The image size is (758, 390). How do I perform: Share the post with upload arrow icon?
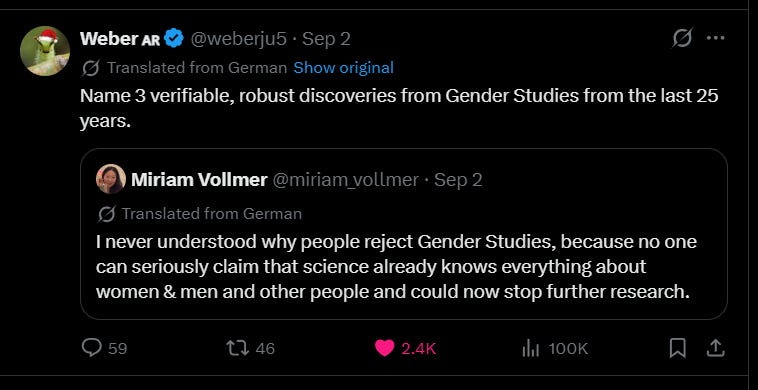[x=716, y=348]
